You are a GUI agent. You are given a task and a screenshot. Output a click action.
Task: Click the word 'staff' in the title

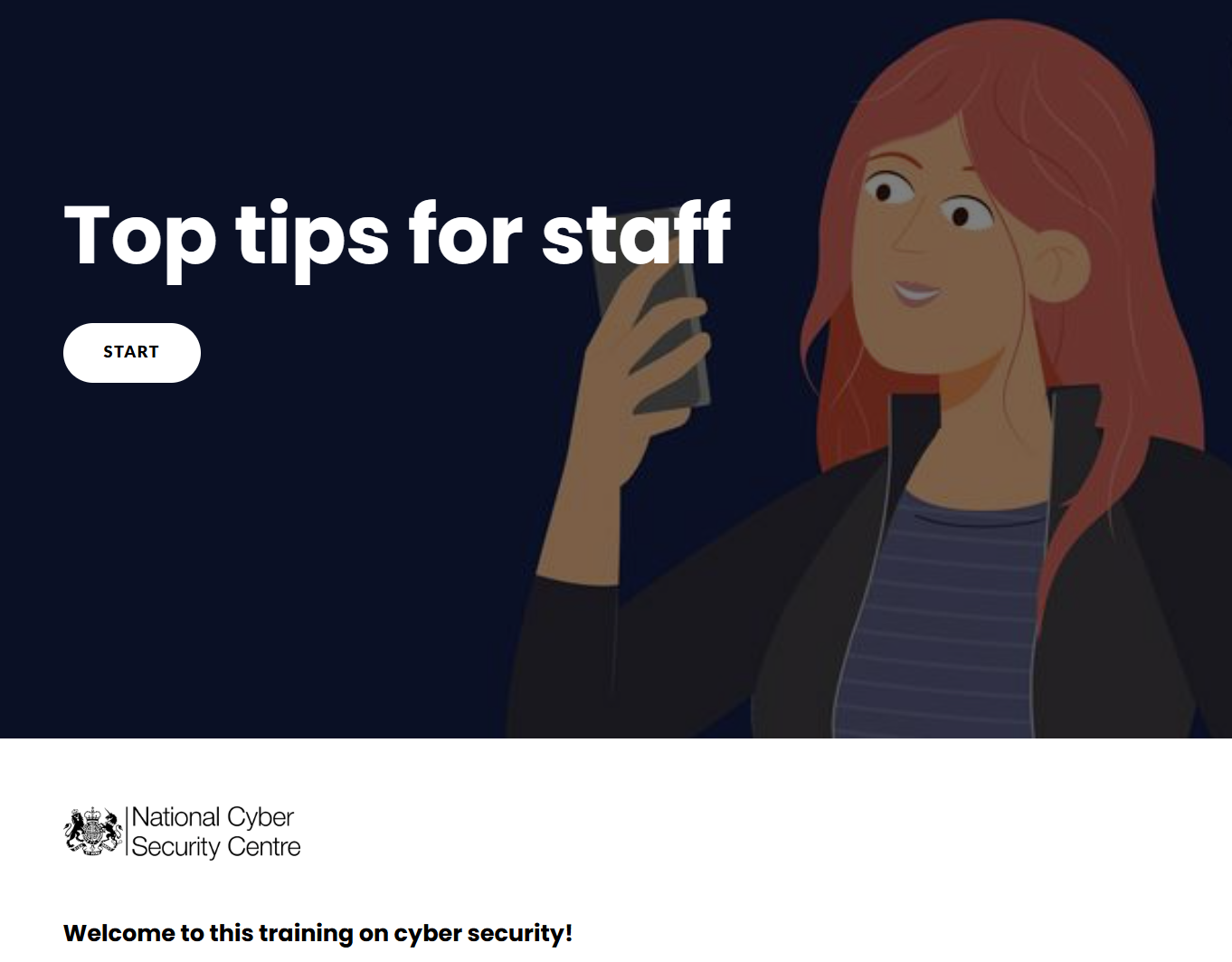(x=636, y=233)
